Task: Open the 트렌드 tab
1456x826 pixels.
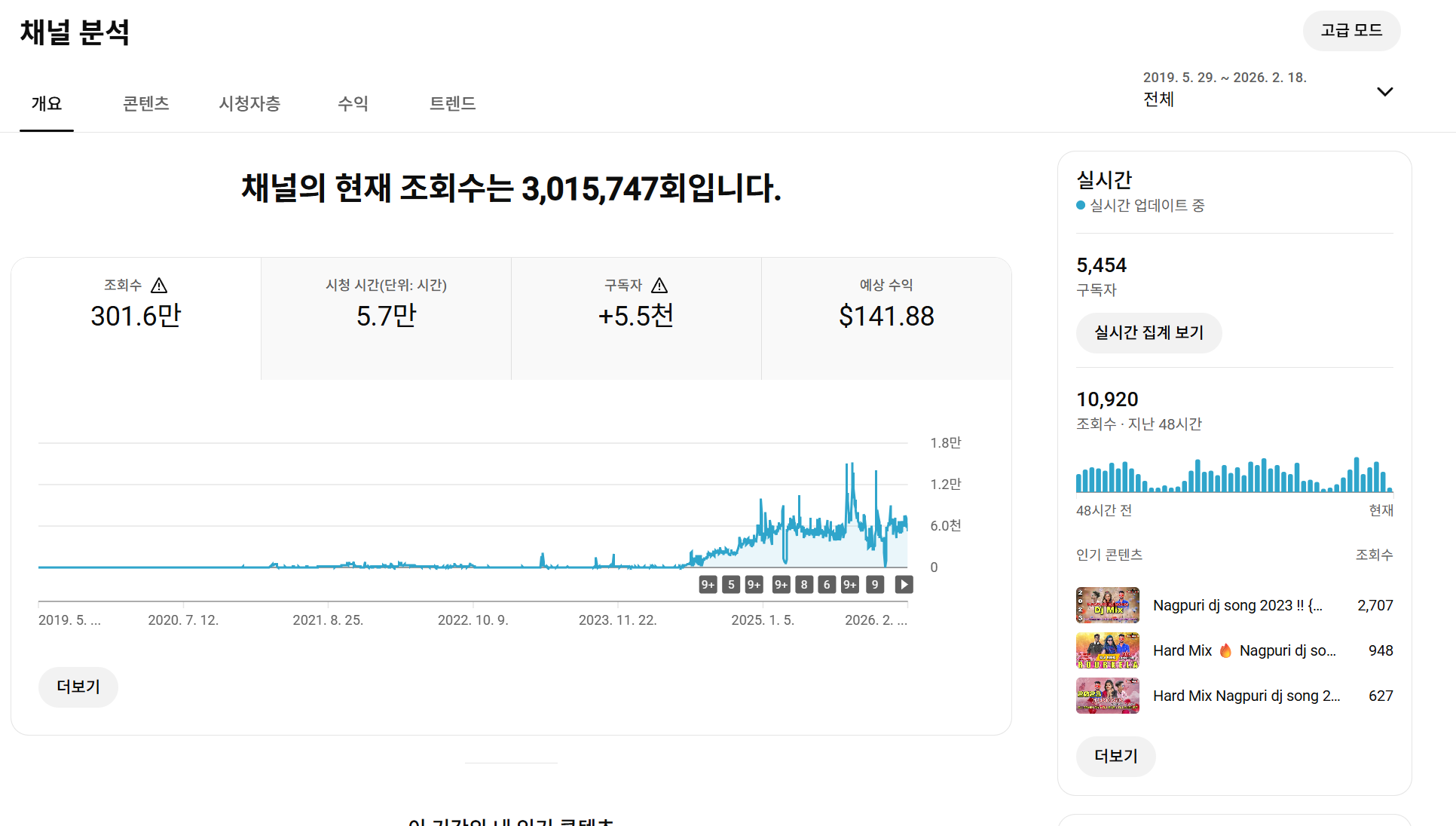Action: (452, 103)
